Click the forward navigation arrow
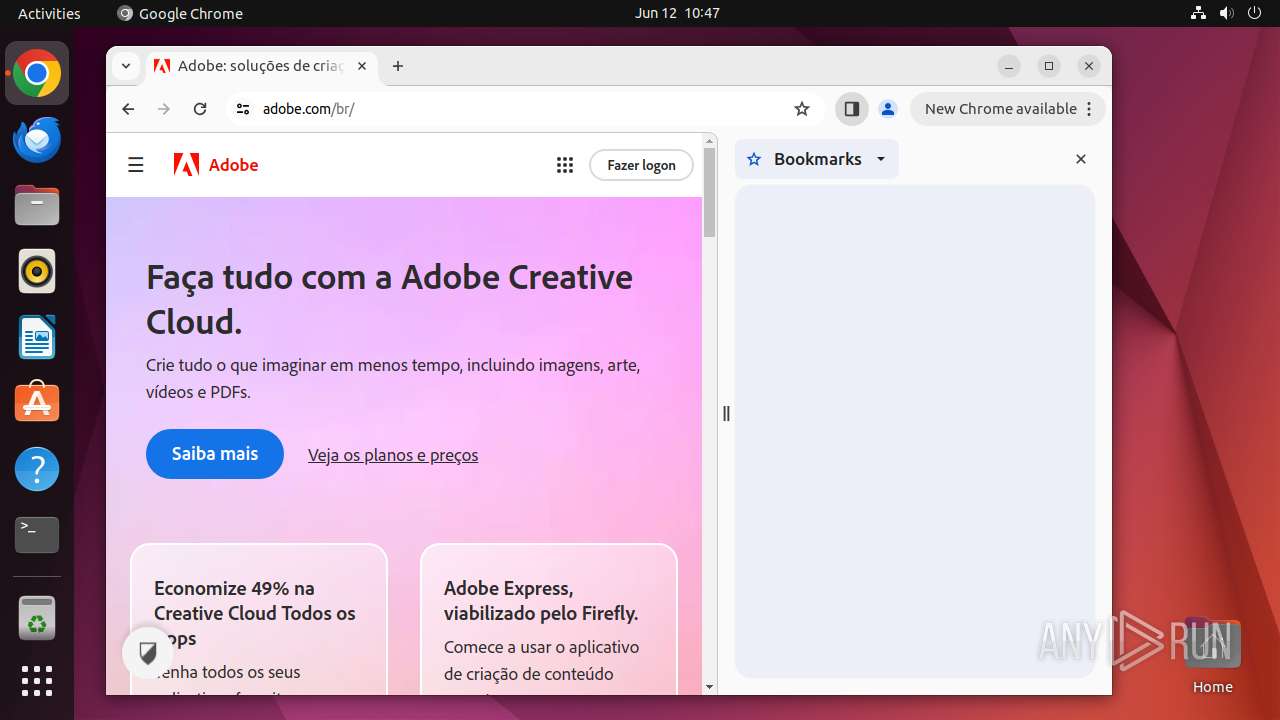Viewport: 1280px width, 720px height. 164,109
